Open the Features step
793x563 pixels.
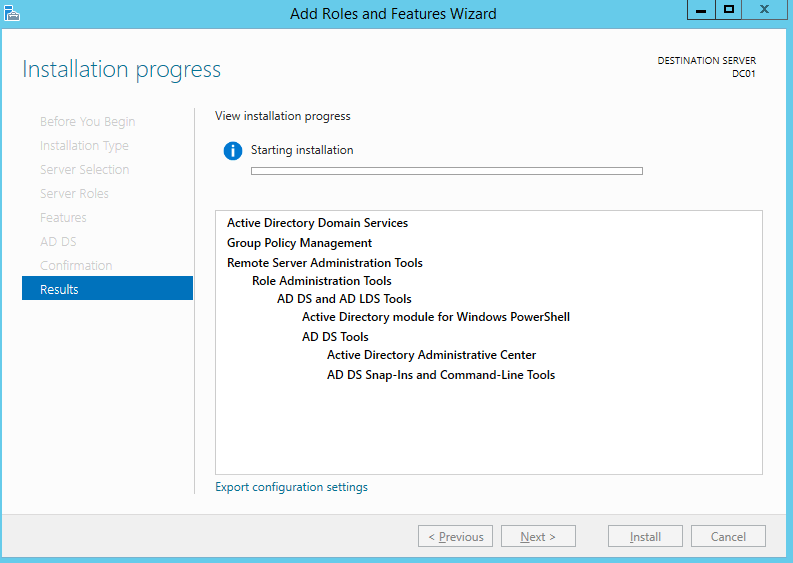coord(63,218)
